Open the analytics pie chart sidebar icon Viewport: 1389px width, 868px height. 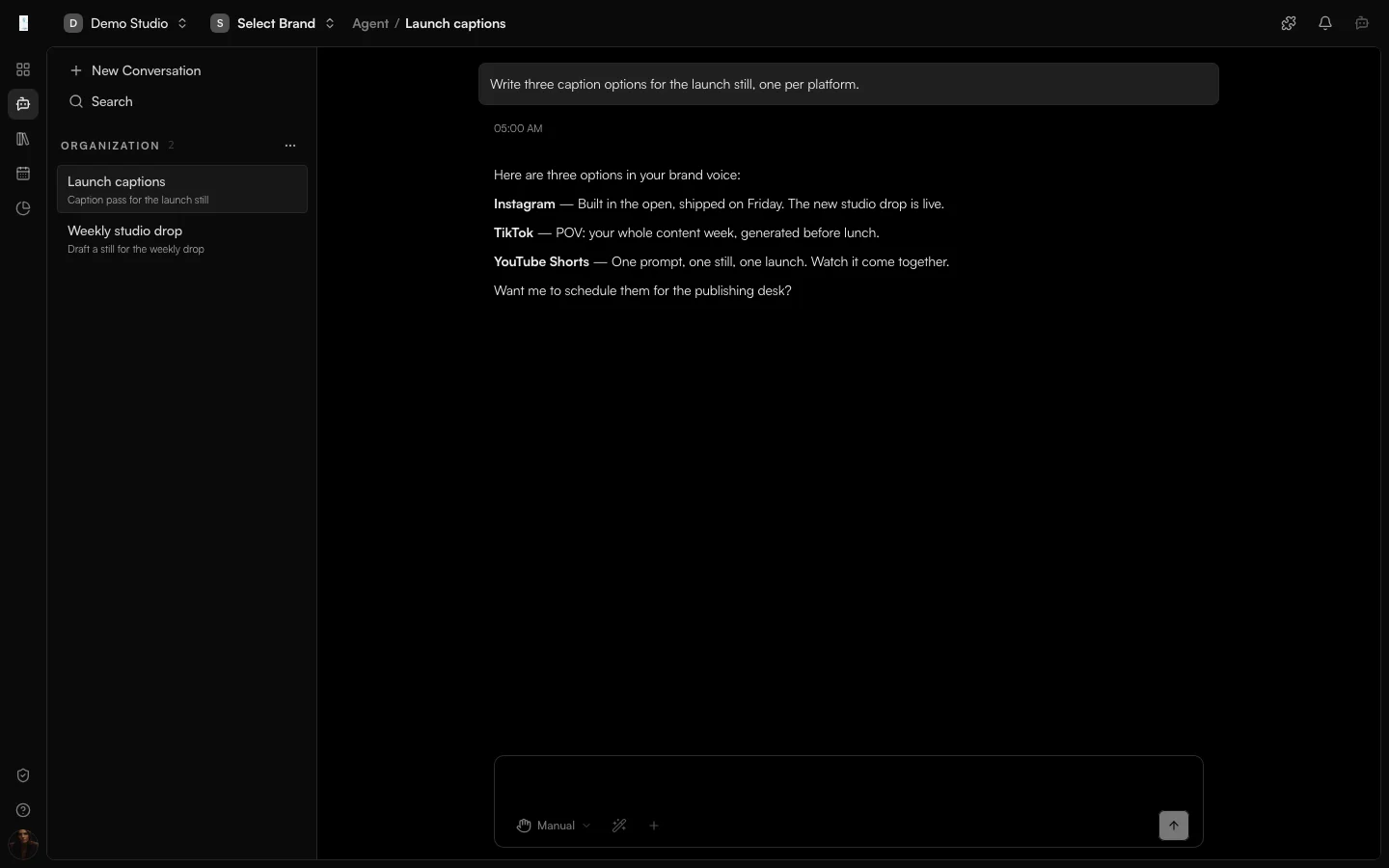23,208
